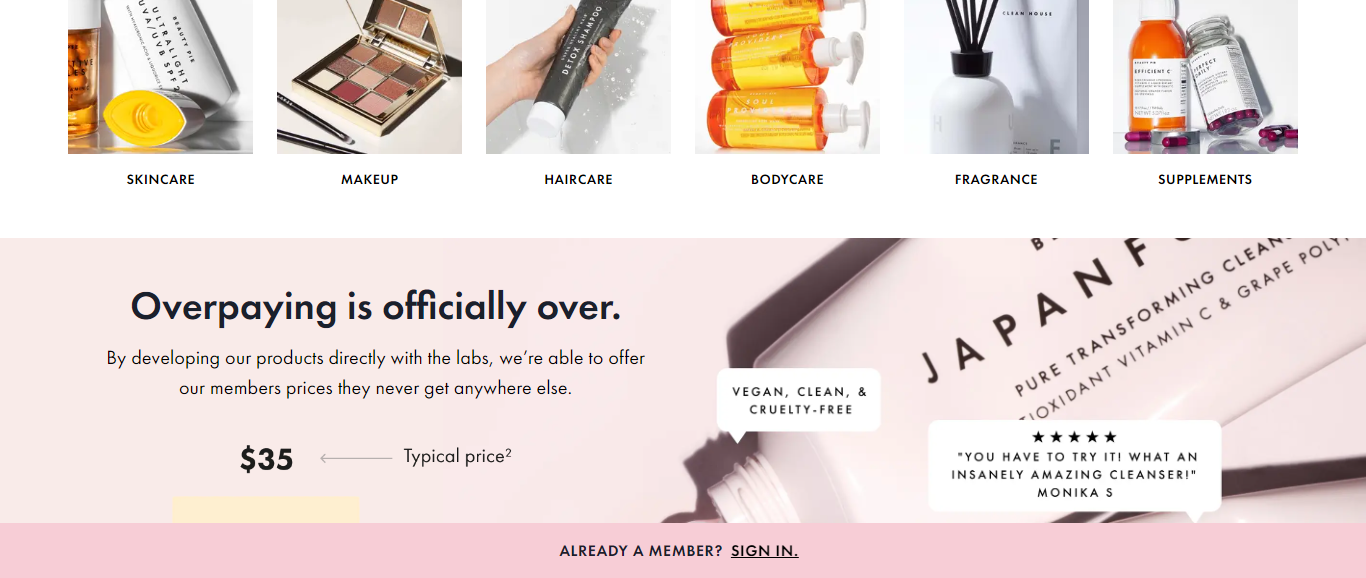Click the FRAGRANCE label link
Image resolution: width=1366 pixels, height=578 pixels.
click(x=996, y=180)
